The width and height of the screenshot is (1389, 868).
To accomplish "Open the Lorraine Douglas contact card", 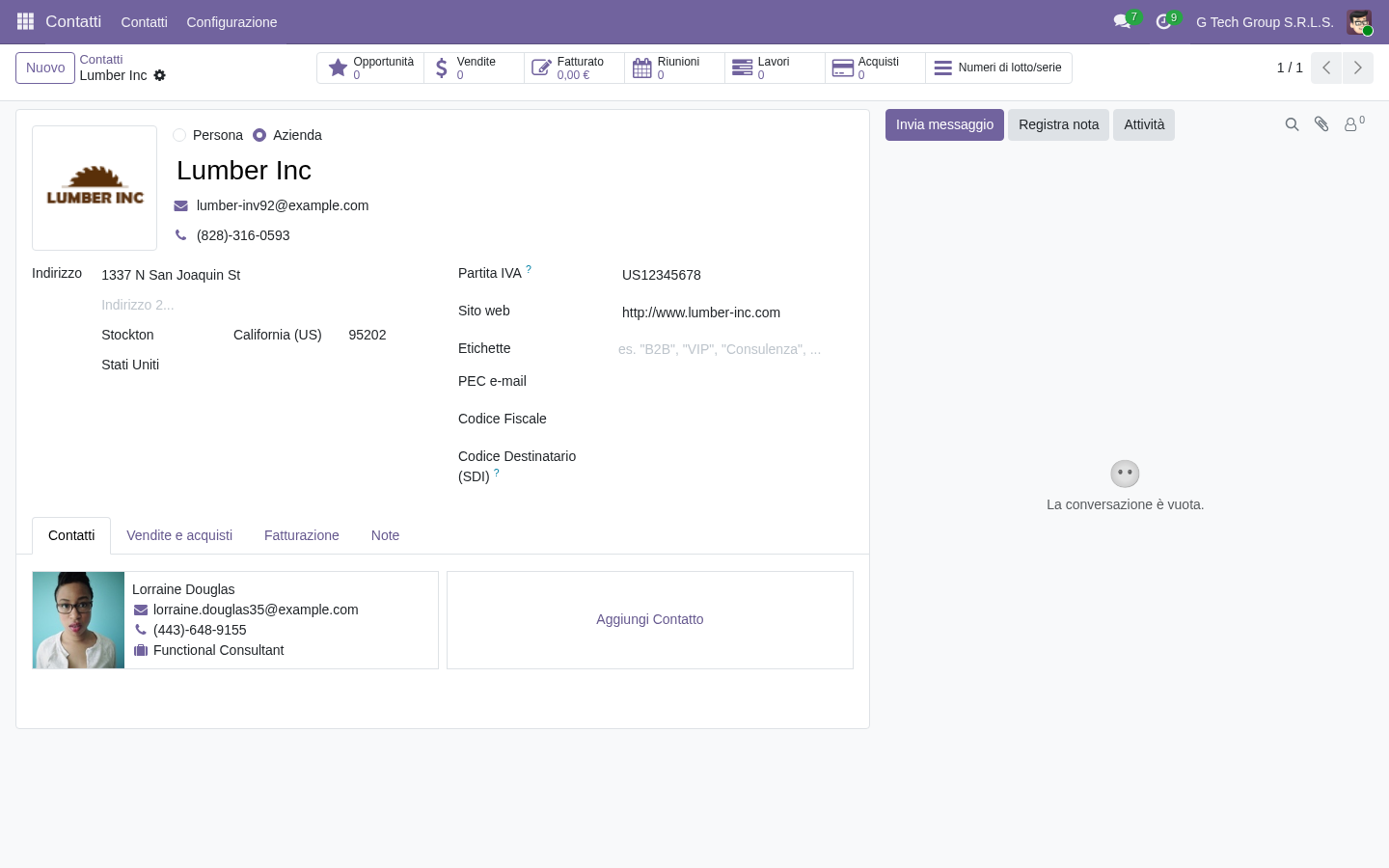I will [x=235, y=620].
